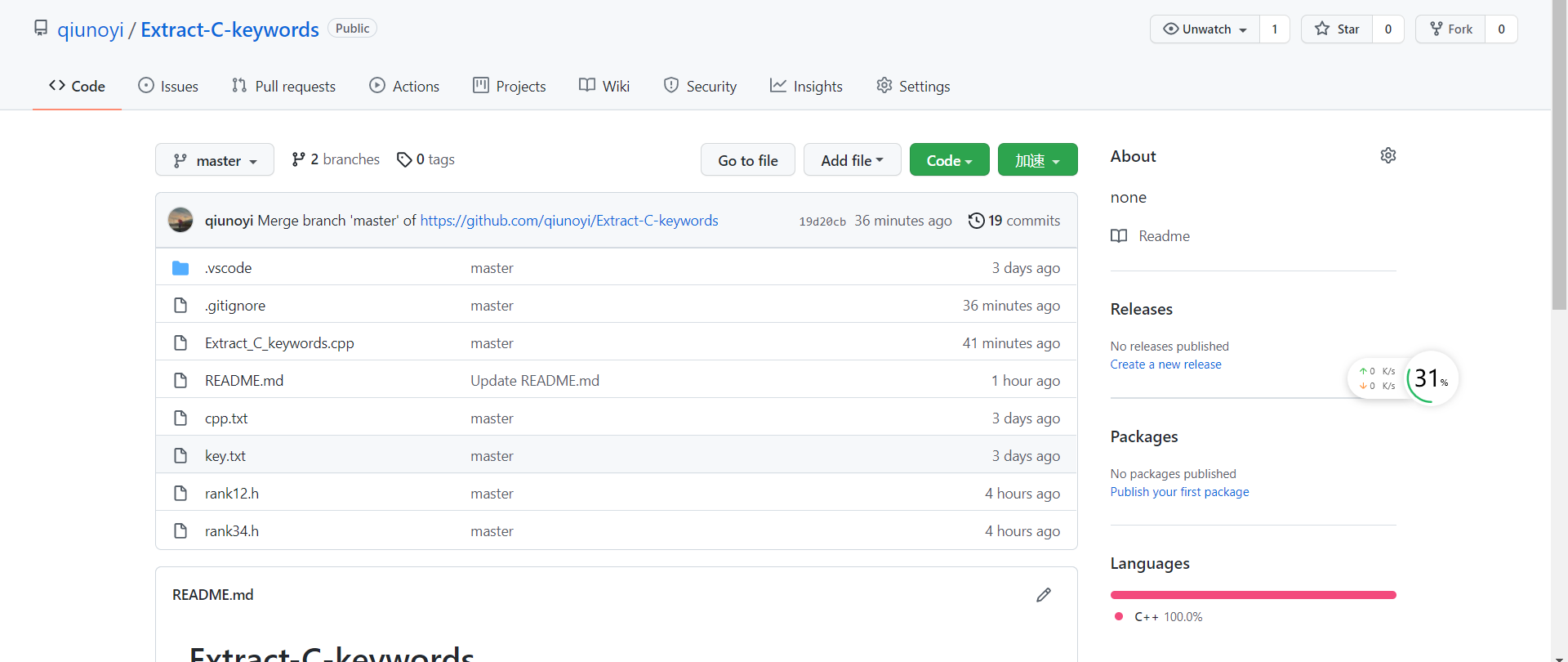The height and width of the screenshot is (662, 1568).
Task: Expand the Add file dropdown
Action: (x=852, y=160)
